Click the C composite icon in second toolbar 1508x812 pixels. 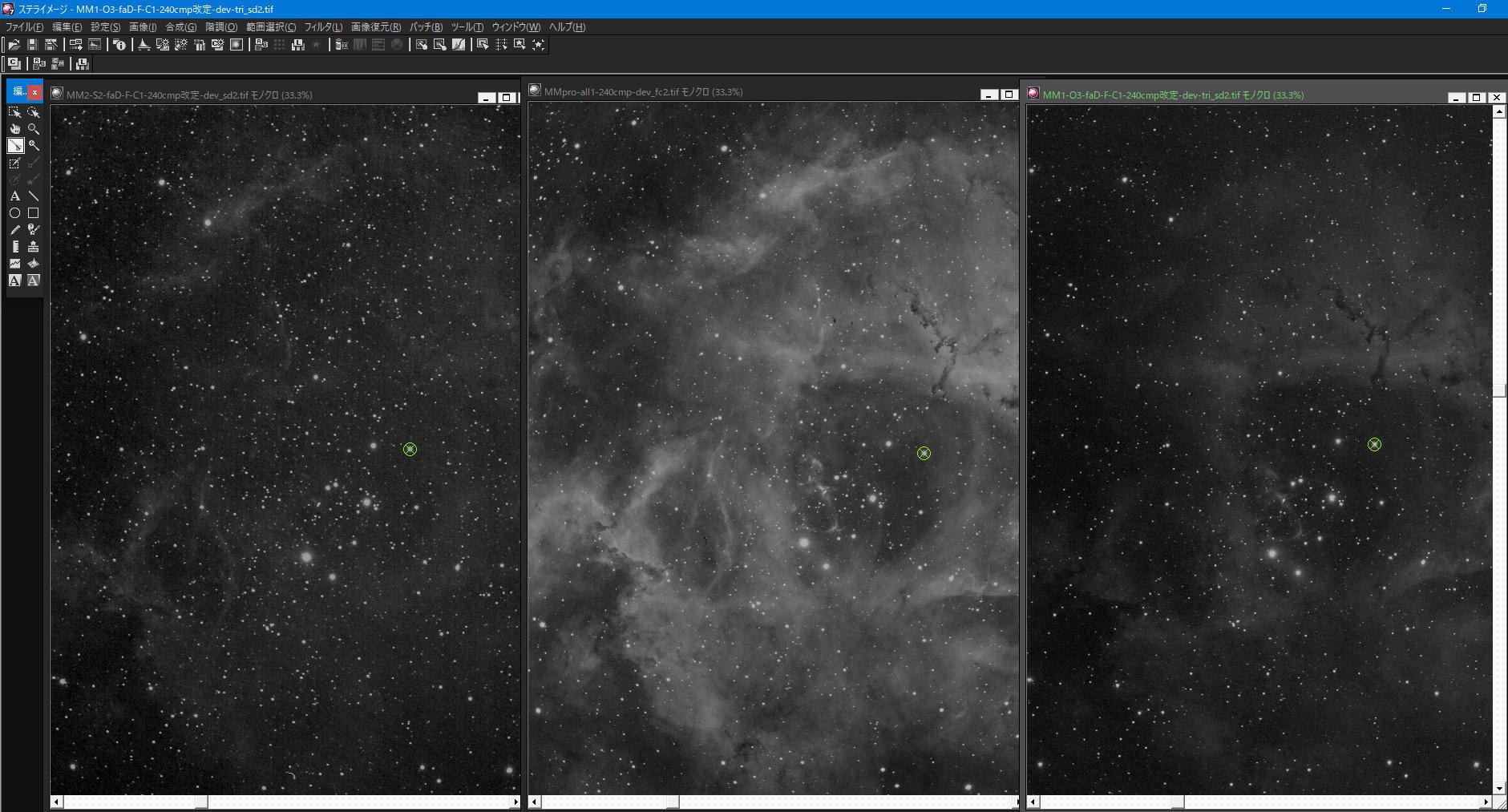14,63
